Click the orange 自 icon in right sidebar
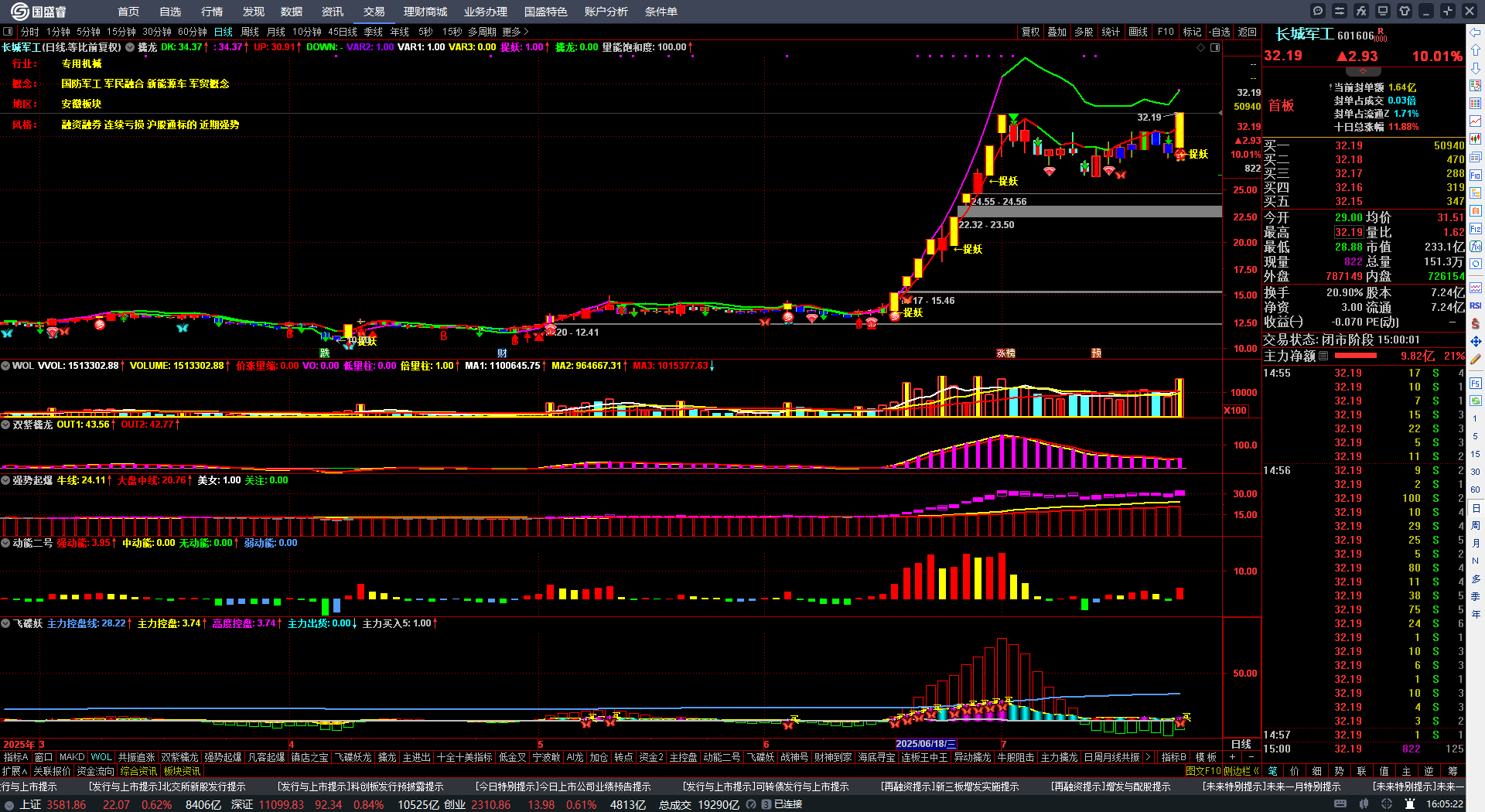1485x812 pixels. click(x=1476, y=210)
